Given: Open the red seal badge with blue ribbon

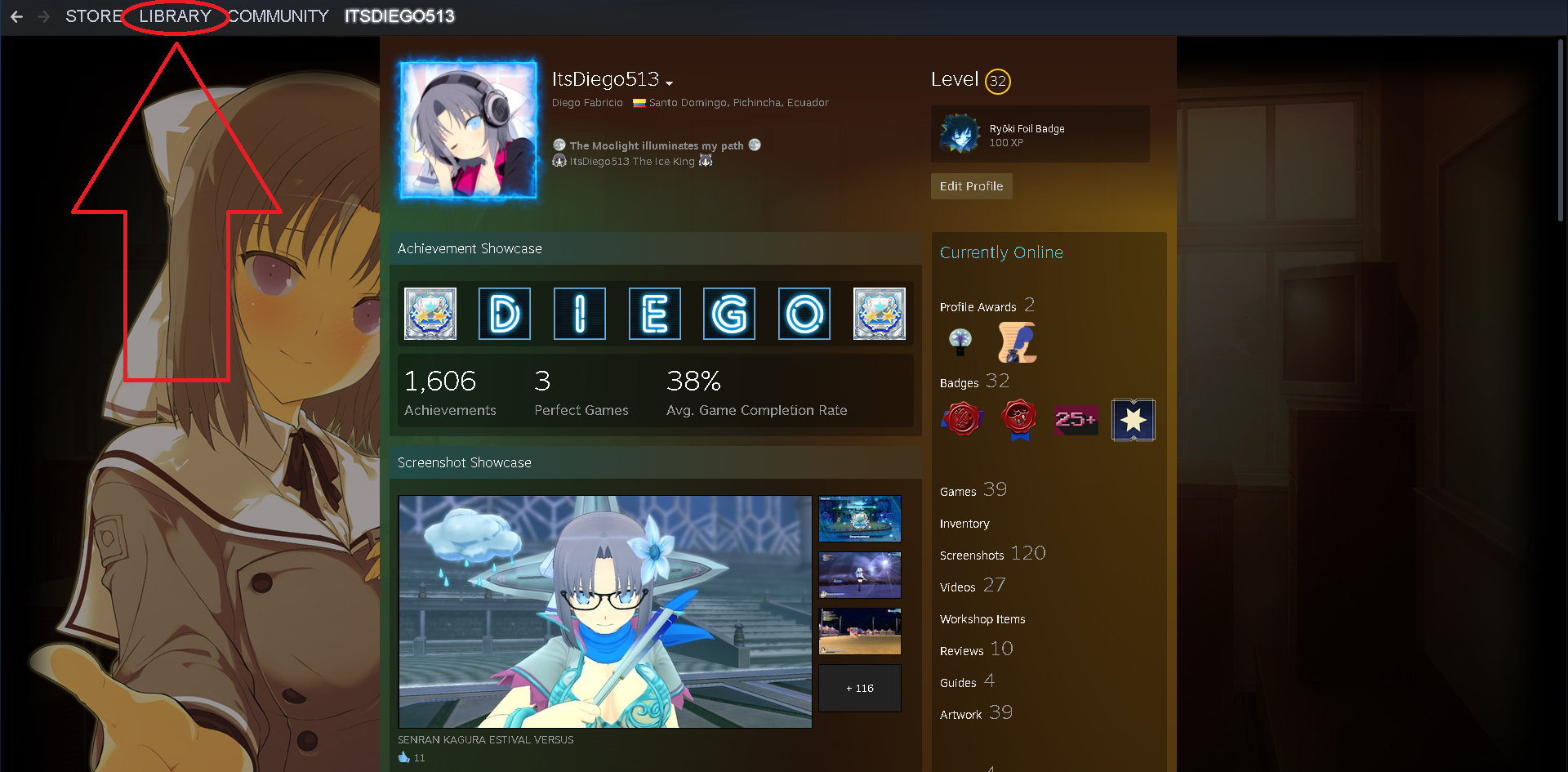Looking at the screenshot, I should click(1019, 419).
